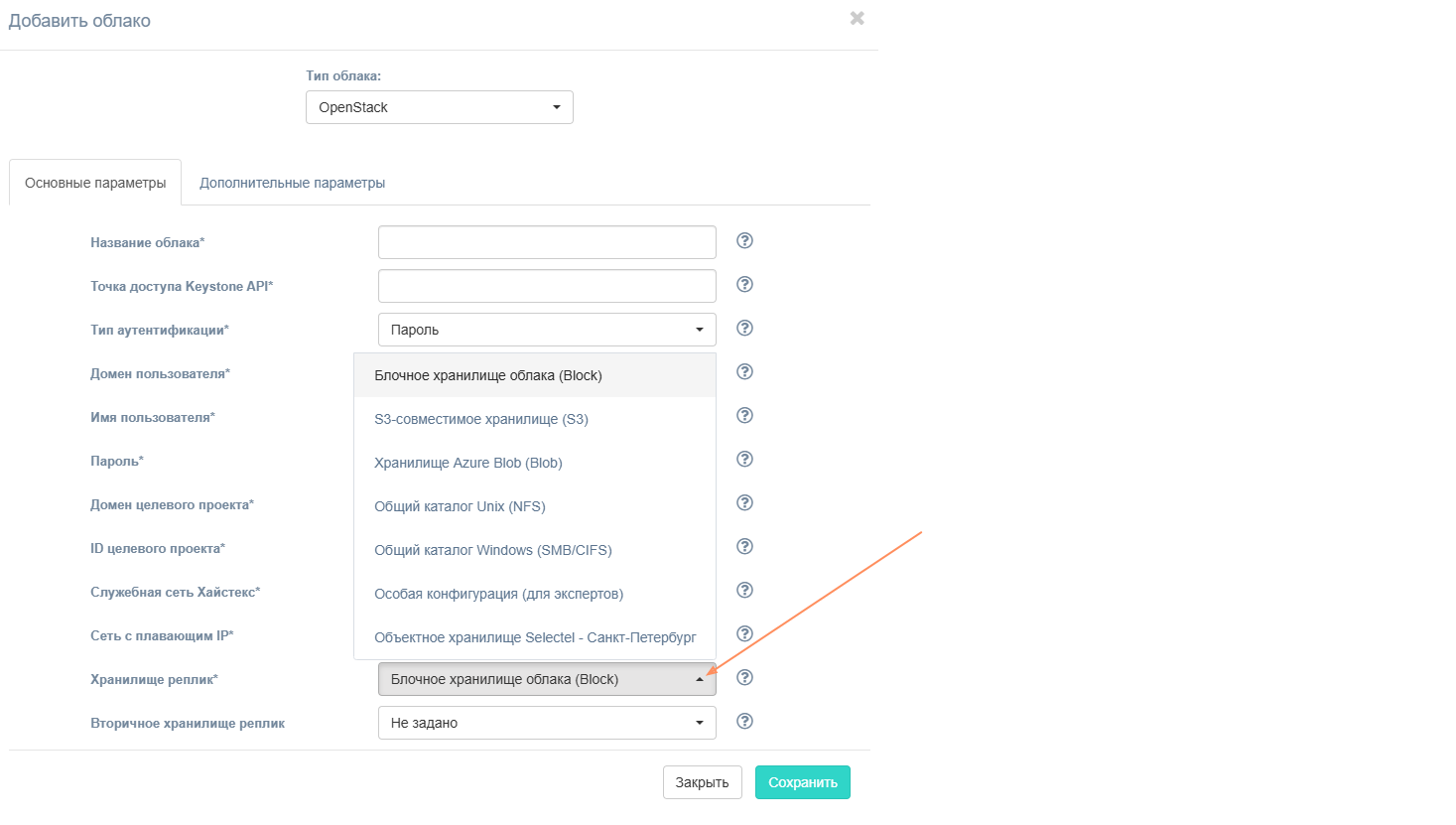Image resolution: width=1456 pixels, height=825 pixels.
Task: Open help for ID целевого проекта field
Action: point(744,546)
